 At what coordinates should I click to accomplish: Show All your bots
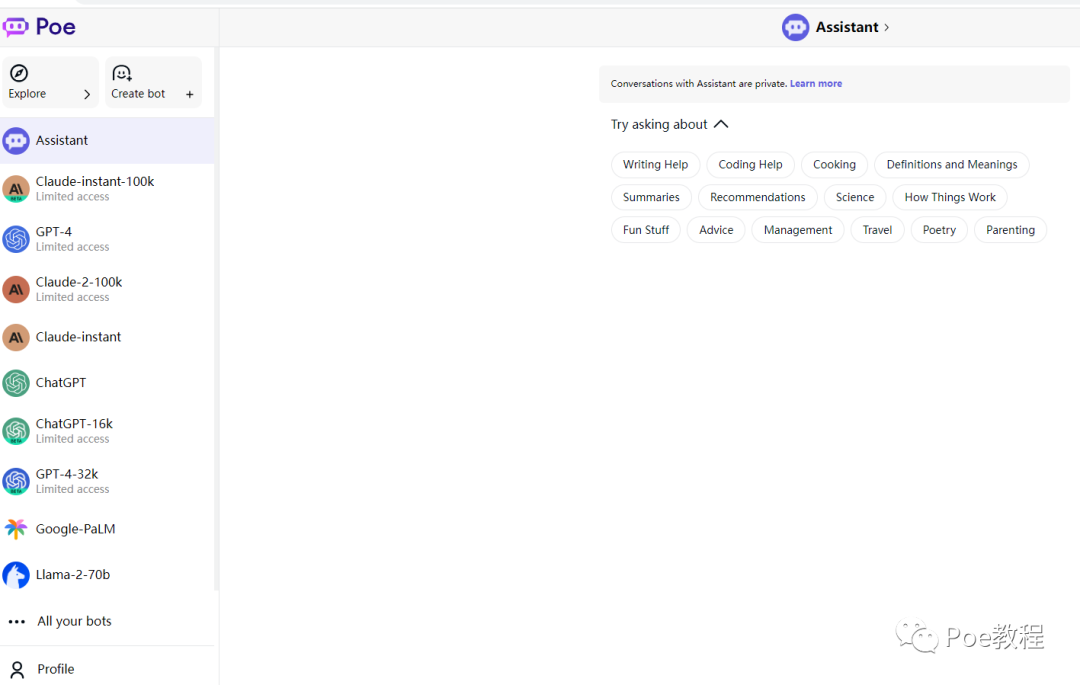pyautogui.click(x=107, y=622)
